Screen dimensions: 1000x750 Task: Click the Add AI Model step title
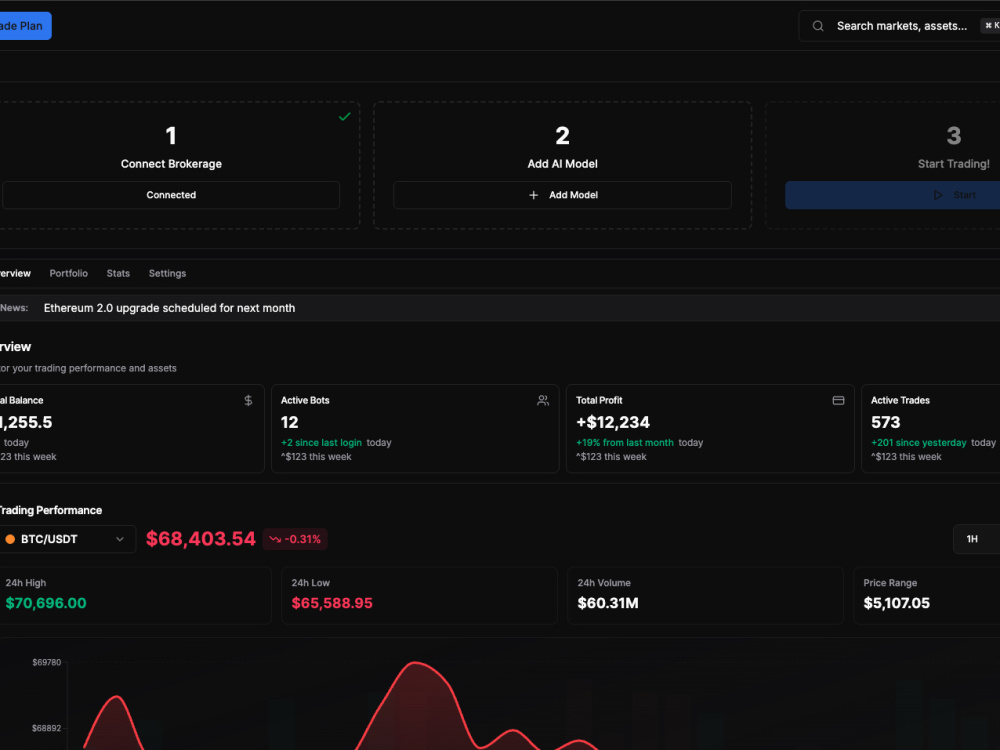click(562, 164)
